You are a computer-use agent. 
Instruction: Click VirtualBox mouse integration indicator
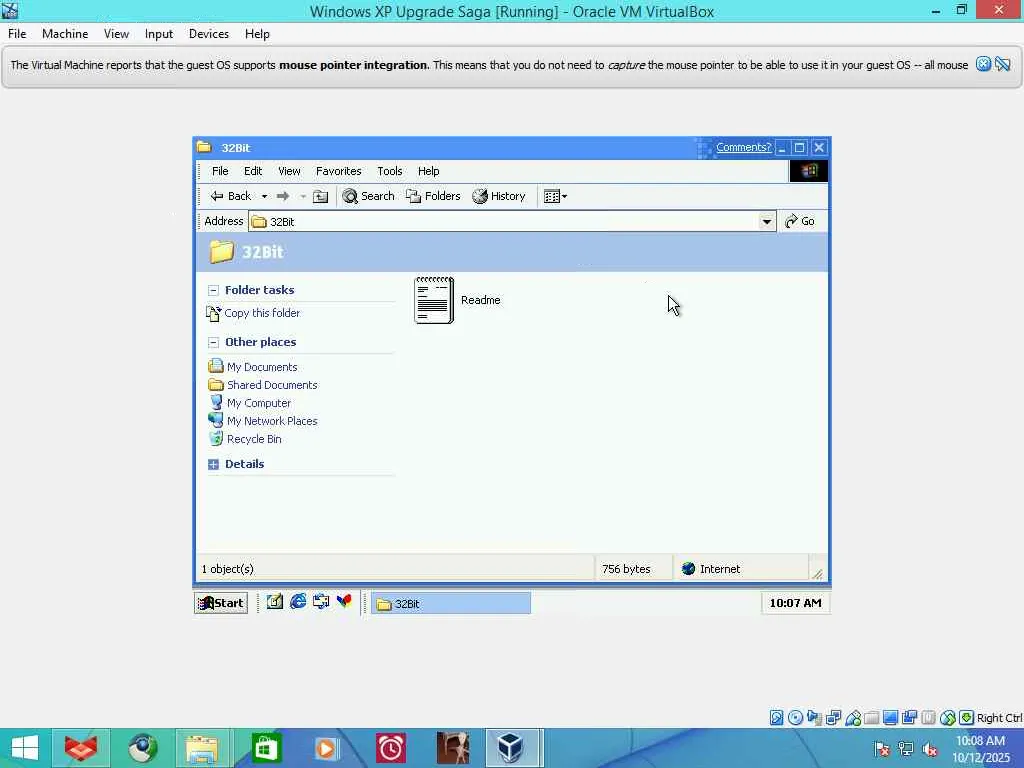pos(948,718)
